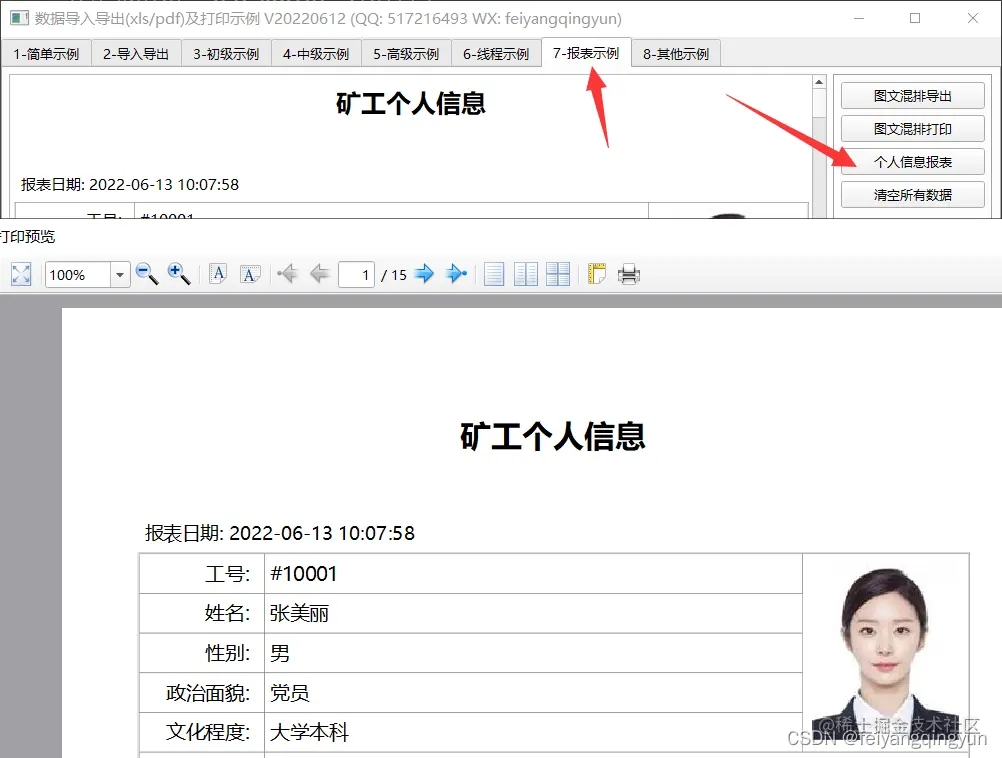Click the 图文混排导出 button
The height and width of the screenshot is (758, 1002).
[911, 95]
